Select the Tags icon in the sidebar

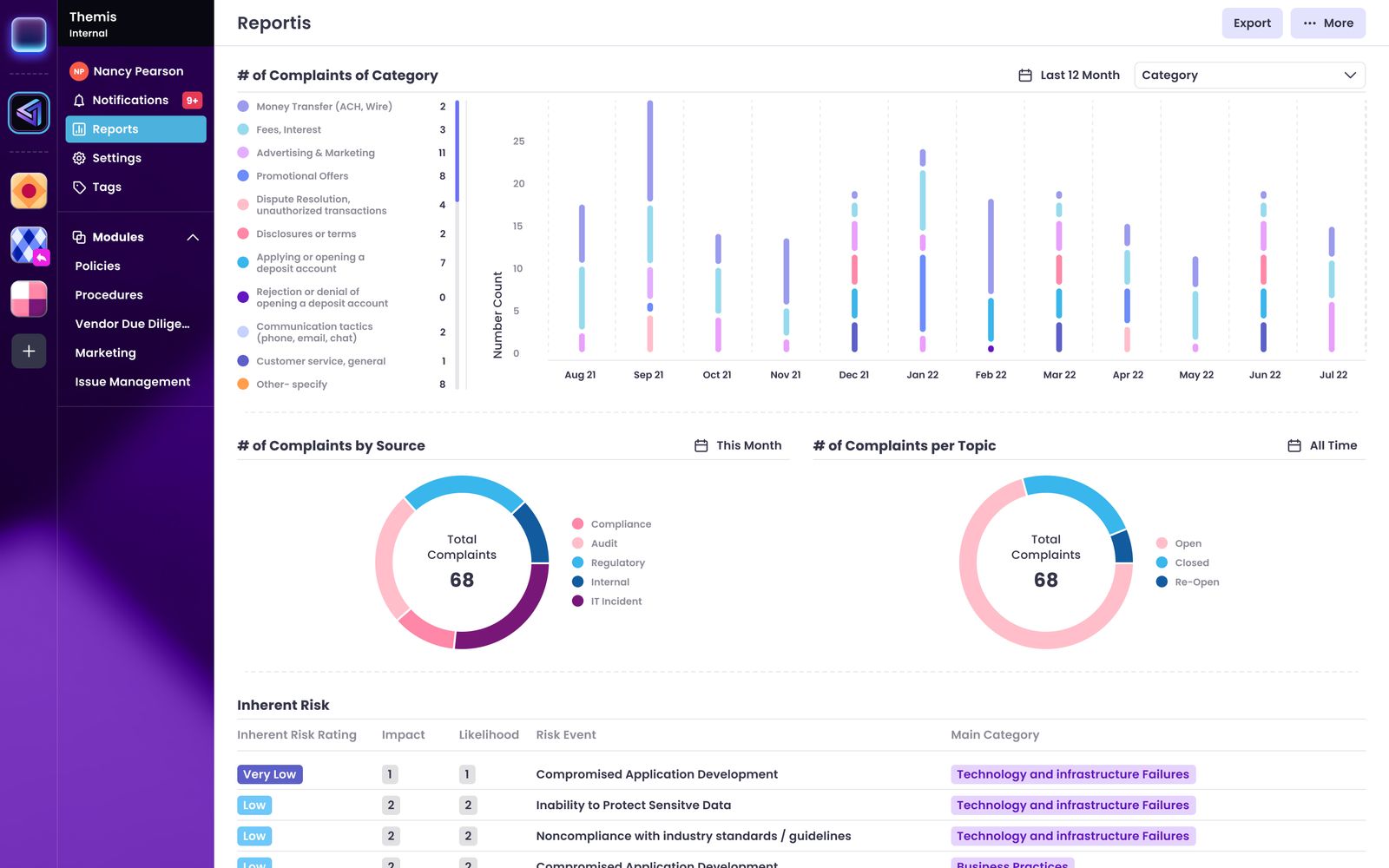coord(78,187)
